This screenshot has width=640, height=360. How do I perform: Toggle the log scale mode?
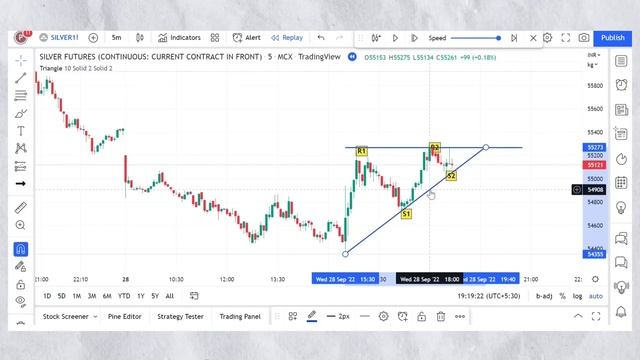(x=577, y=296)
